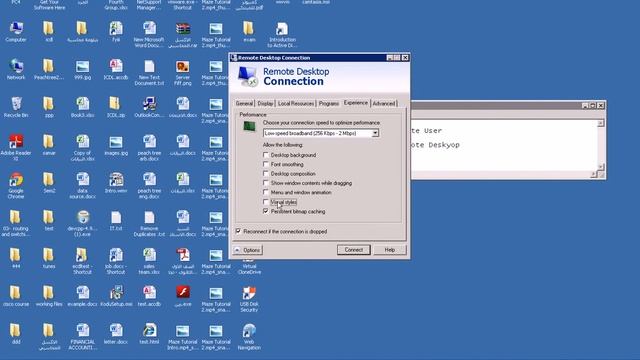The image size is (640, 360).
Task: Click the scroll-down arrow in the background text window
Action: click(600, 167)
